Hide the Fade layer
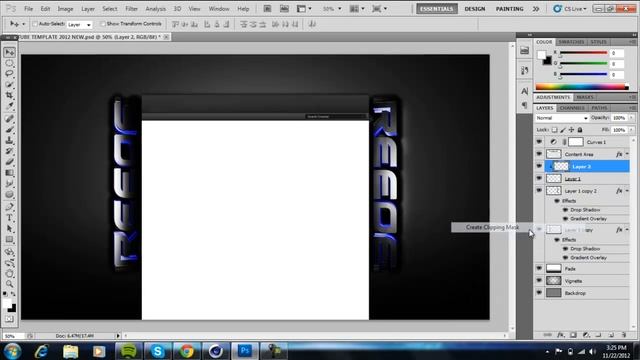This screenshot has width=640, height=360. pyautogui.click(x=539, y=269)
